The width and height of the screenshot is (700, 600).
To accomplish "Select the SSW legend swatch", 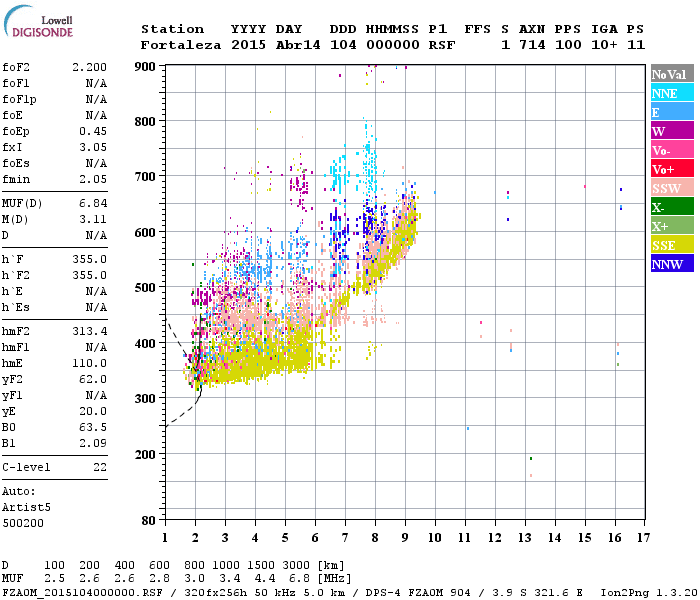I will (x=672, y=188).
